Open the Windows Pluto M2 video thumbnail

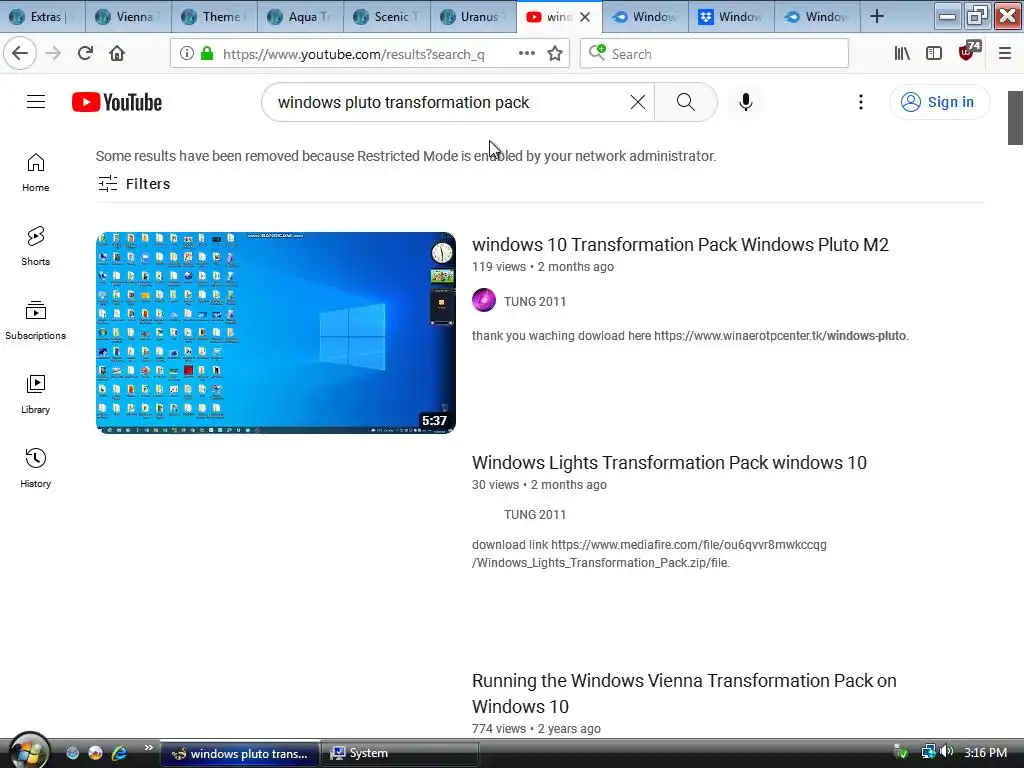click(x=276, y=332)
